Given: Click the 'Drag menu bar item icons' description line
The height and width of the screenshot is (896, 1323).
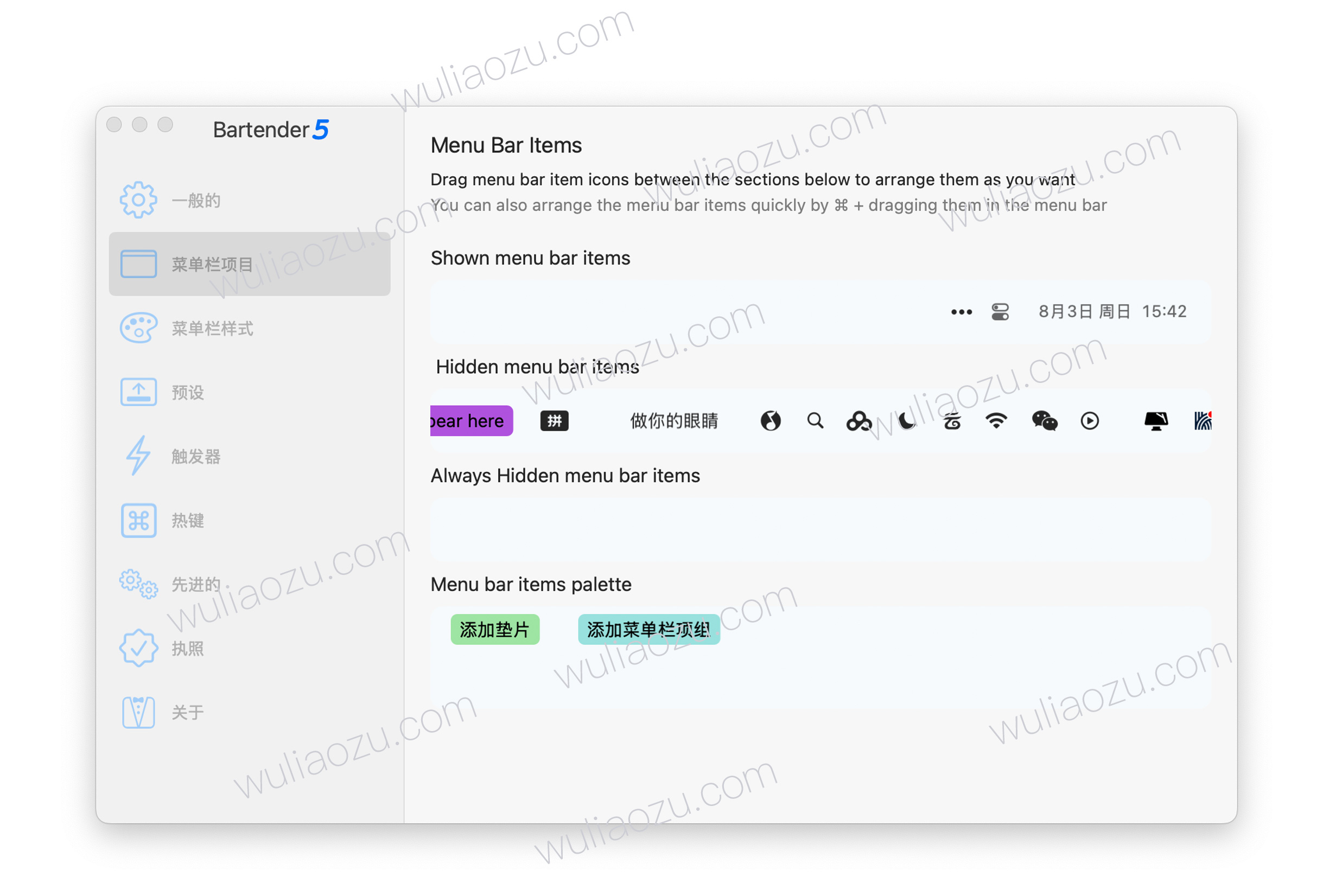Looking at the screenshot, I should click(x=753, y=180).
